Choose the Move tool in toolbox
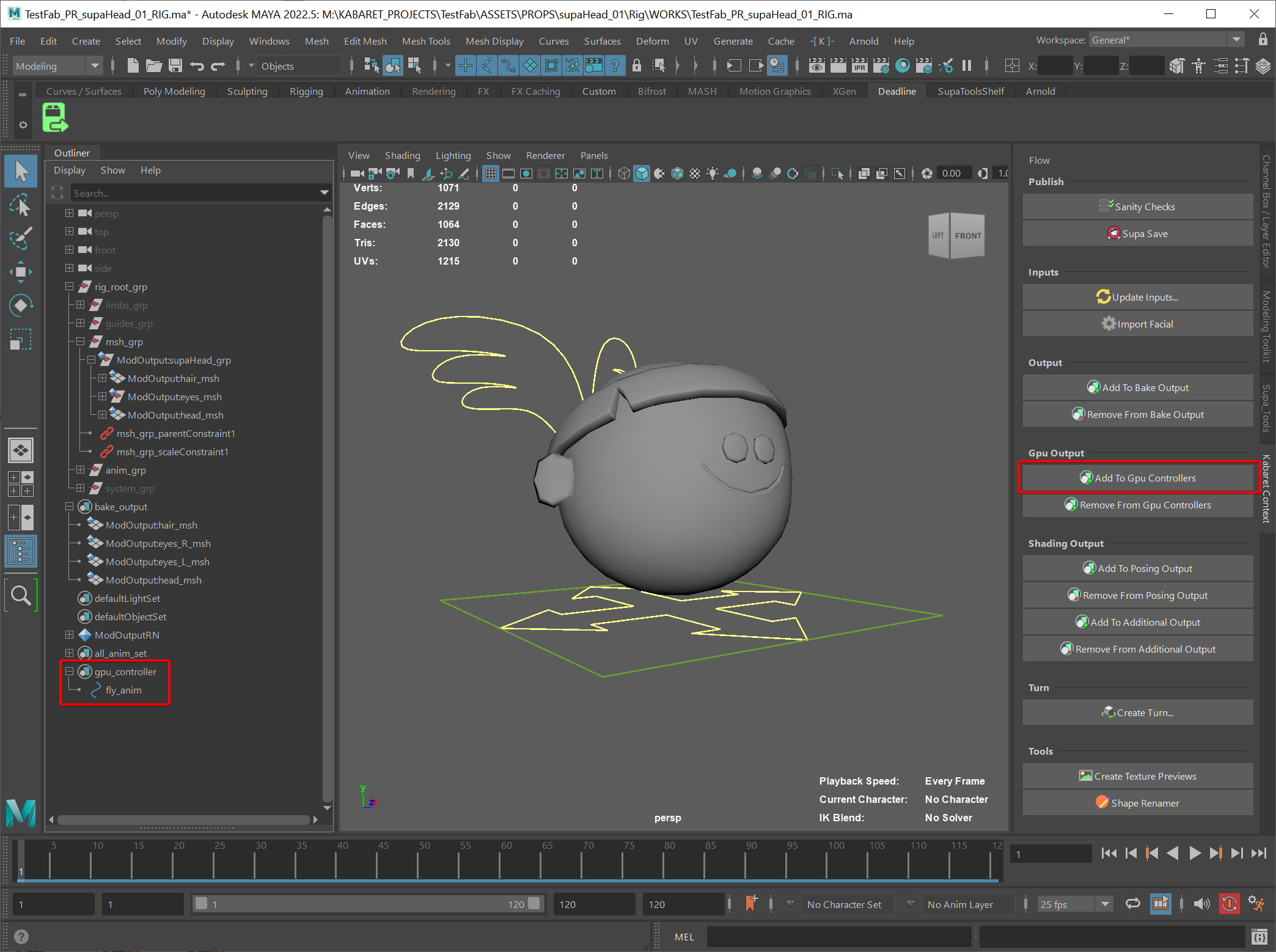The width and height of the screenshot is (1276, 952). click(x=21, y=272)
